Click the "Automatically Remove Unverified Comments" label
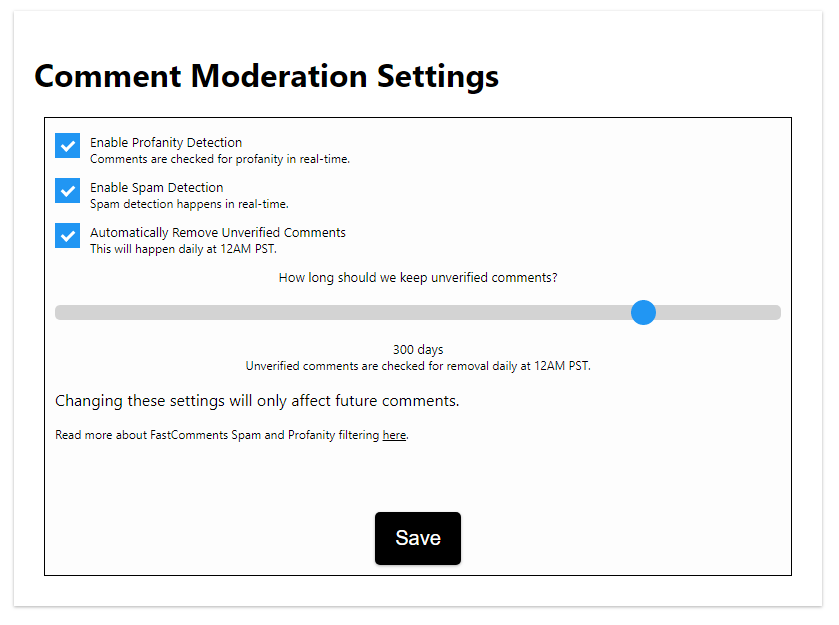 (x=218, y=233)
